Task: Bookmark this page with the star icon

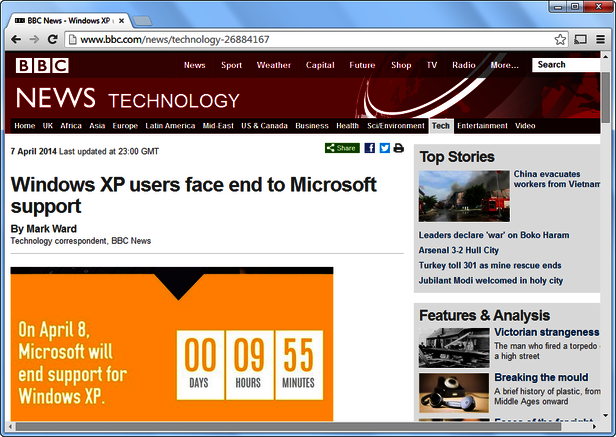Action: click(560, 39)
